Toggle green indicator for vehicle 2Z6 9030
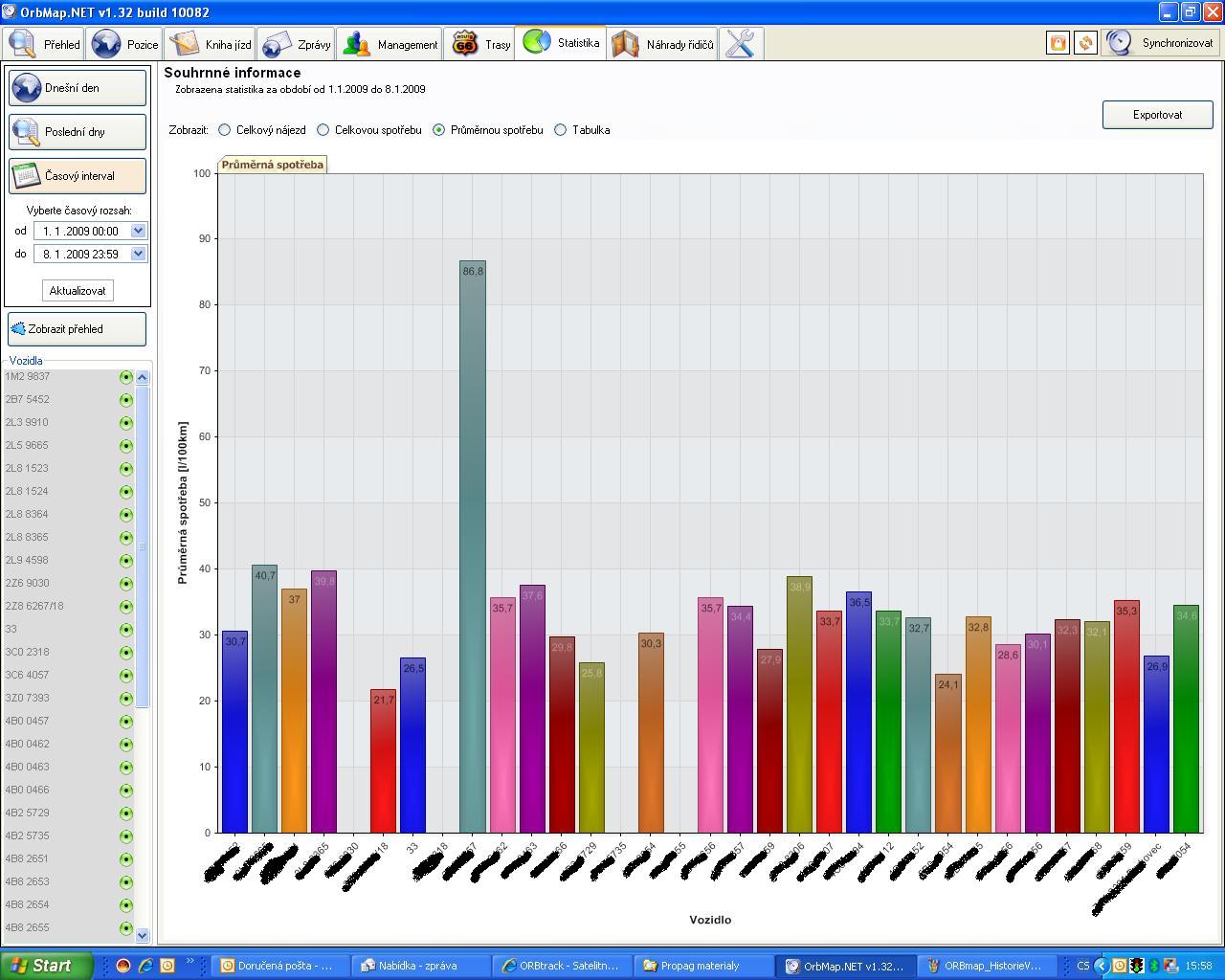Image resolution: width=1225 pixels, height=980 pixels. click(x=126, y=584)
